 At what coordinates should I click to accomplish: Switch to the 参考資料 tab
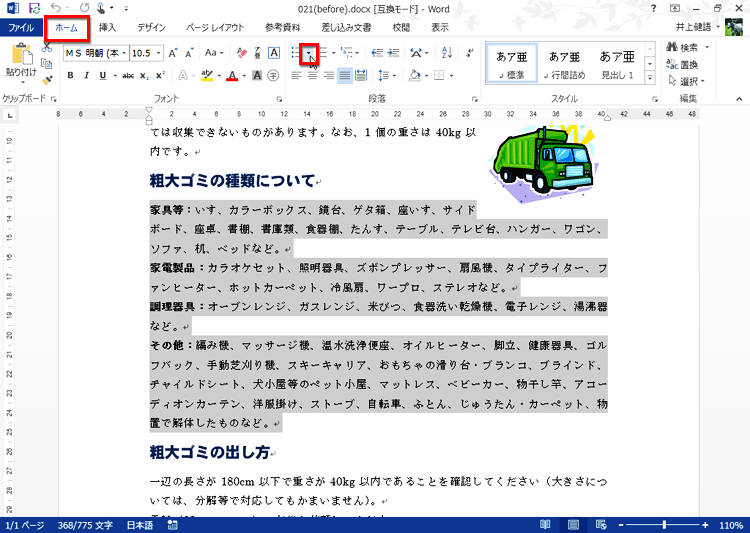282,27
